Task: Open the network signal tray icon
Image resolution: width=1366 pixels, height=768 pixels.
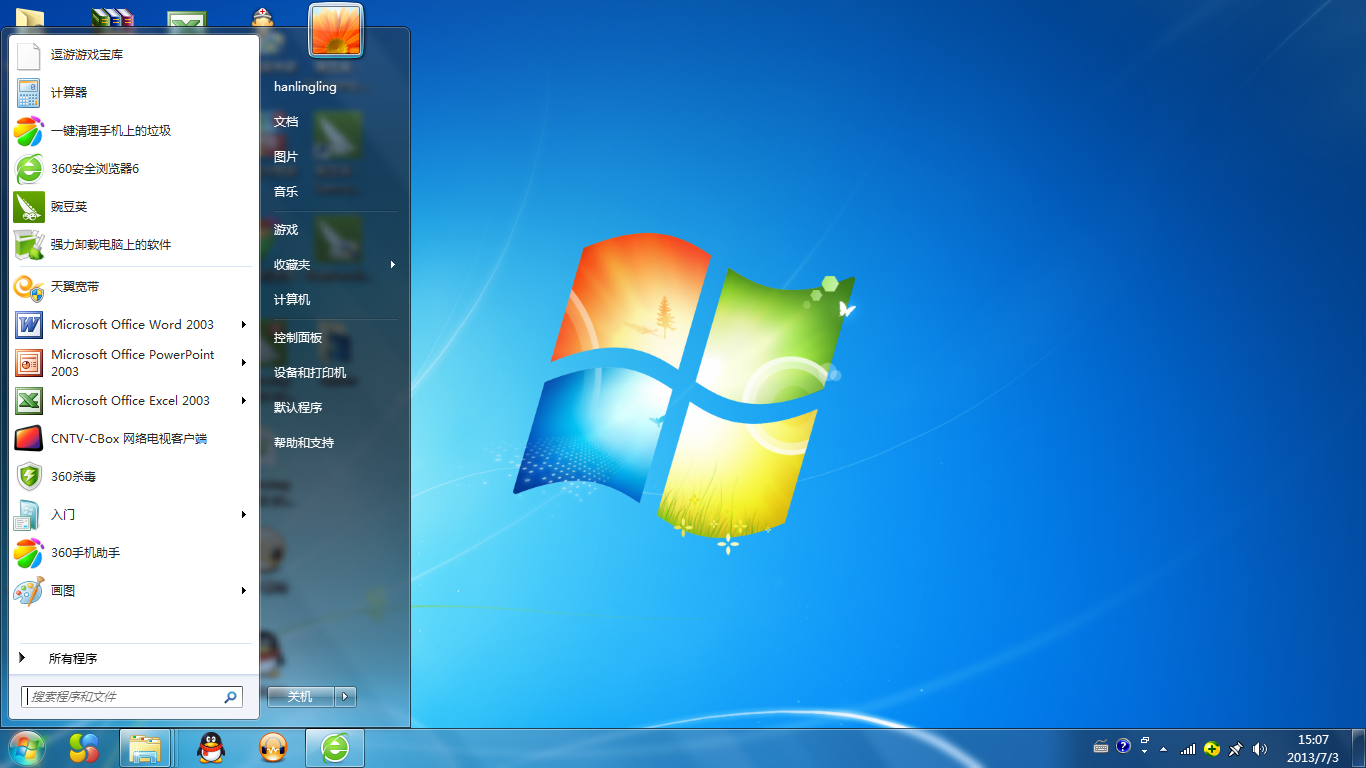Action: (x=1188, y=749)
